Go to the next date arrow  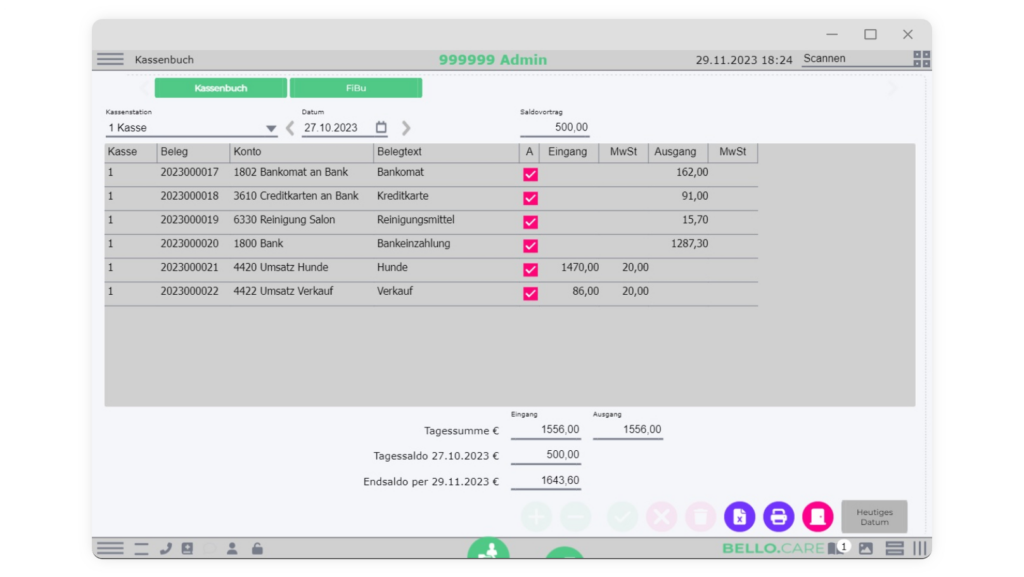pyautogui.click(x=406, y=128)
